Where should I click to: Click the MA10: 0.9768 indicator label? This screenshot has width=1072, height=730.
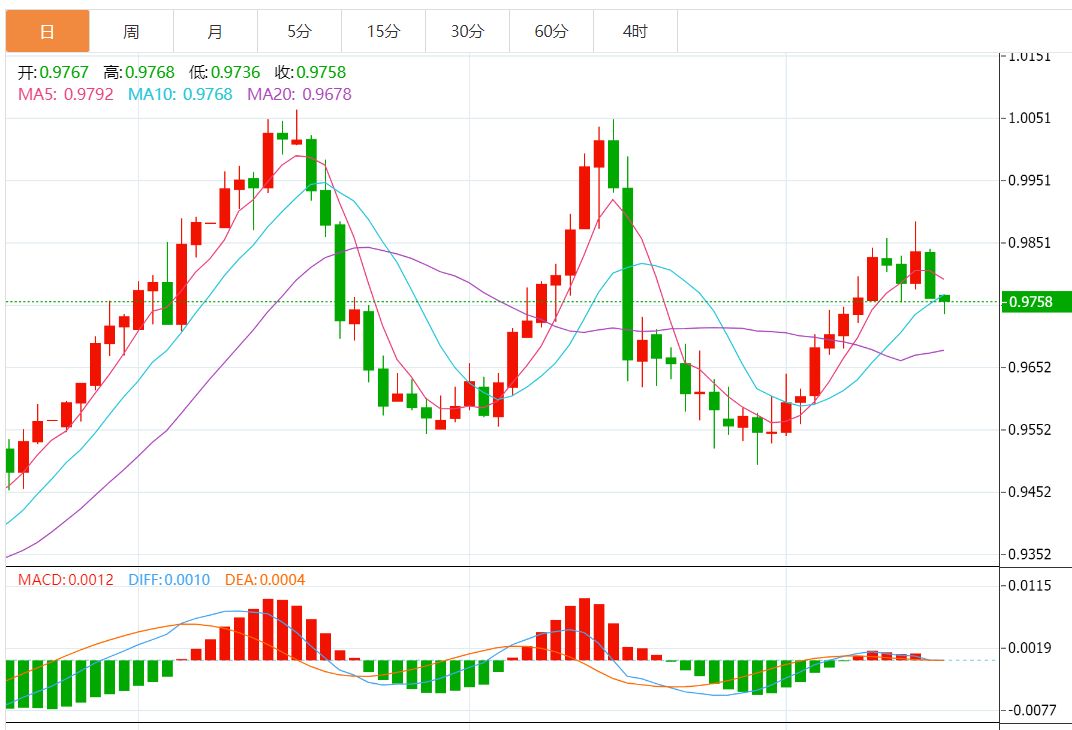pyautogui.click(x=180, y=94)
